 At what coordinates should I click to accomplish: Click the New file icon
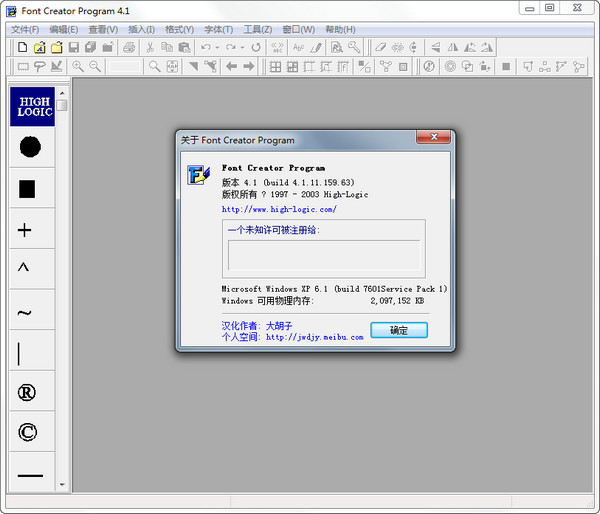tap(22, 47)
